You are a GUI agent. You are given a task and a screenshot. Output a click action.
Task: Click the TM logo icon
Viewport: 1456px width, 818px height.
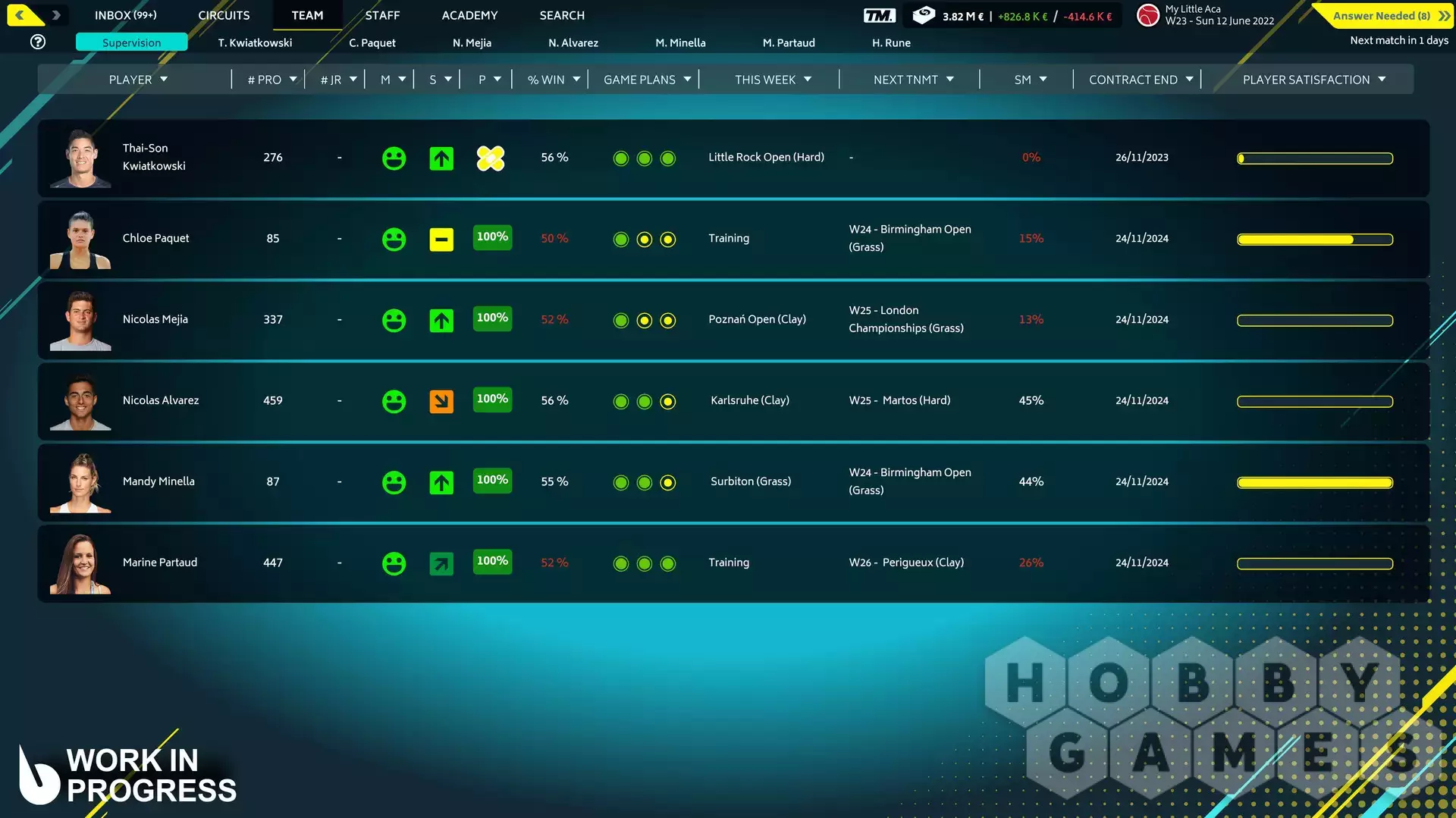pos(879,16)
